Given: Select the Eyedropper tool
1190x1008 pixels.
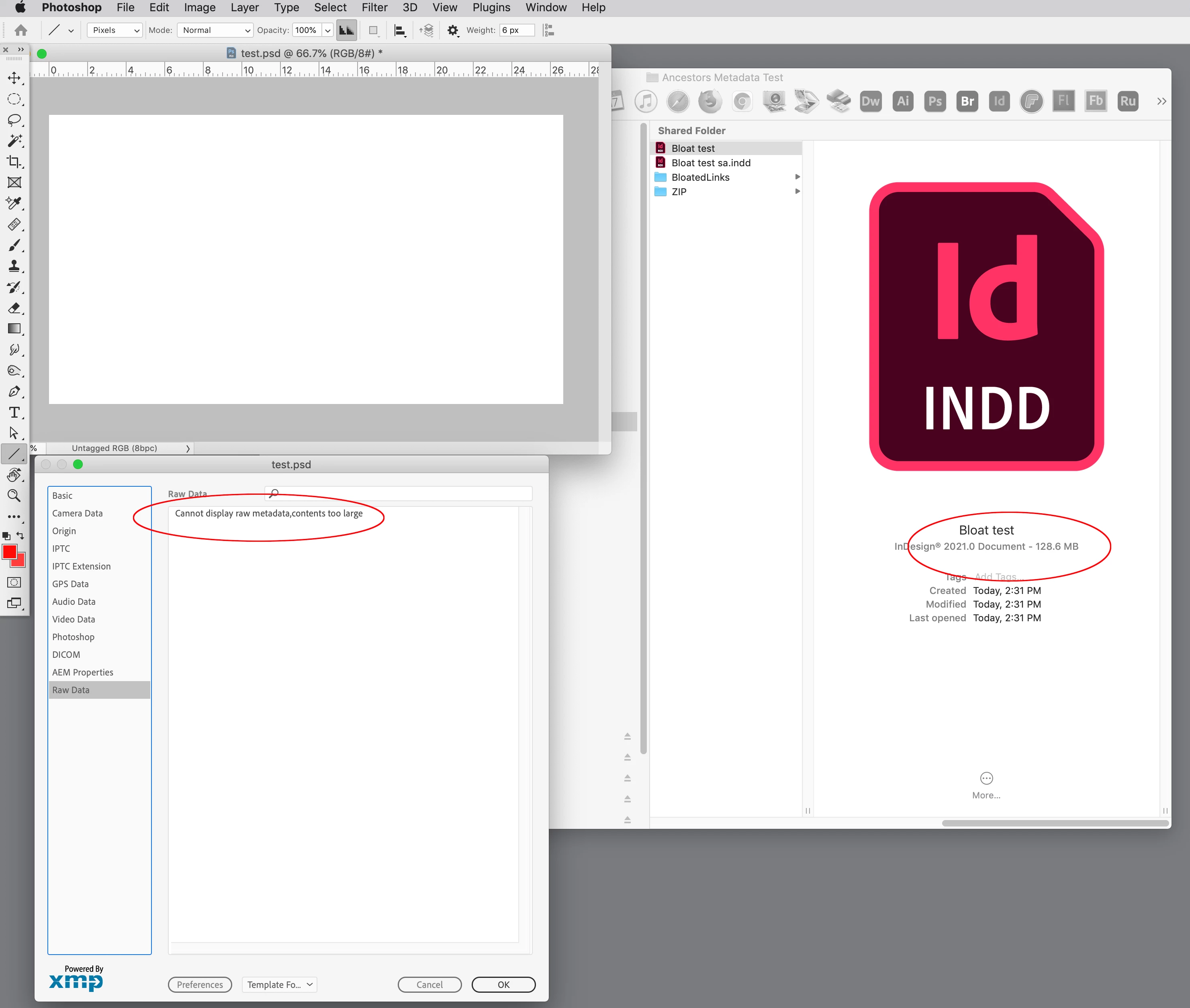Looking at the screenshot, I should point(14,204).
